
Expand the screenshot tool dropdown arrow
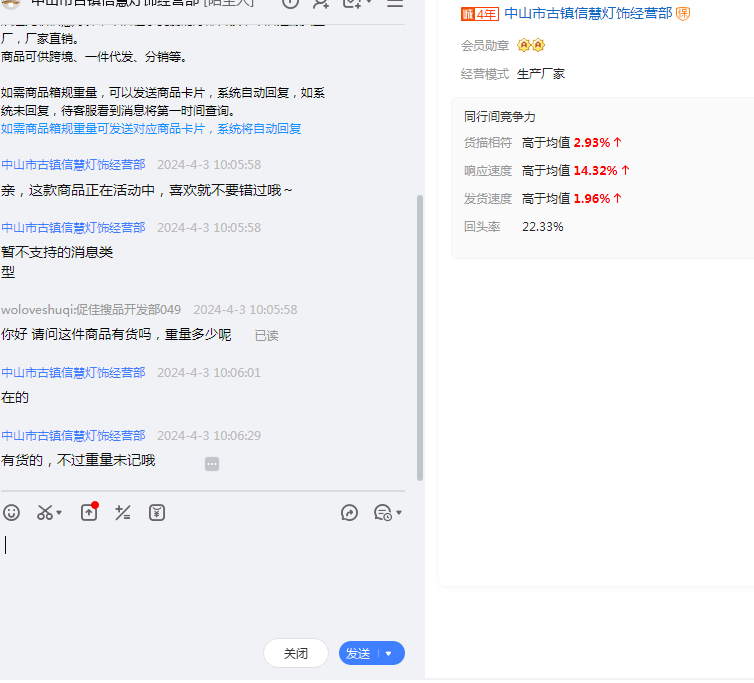tap(60, 514)
